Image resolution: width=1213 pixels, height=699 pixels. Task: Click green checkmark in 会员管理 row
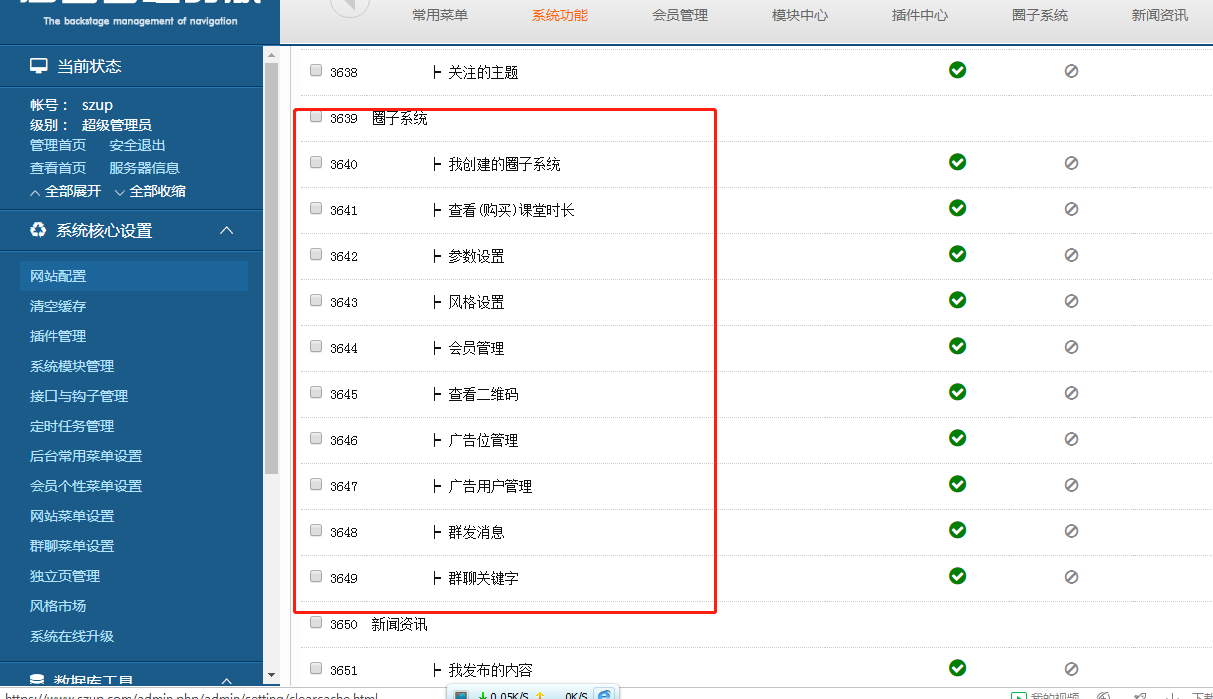[x=957, y=346]
